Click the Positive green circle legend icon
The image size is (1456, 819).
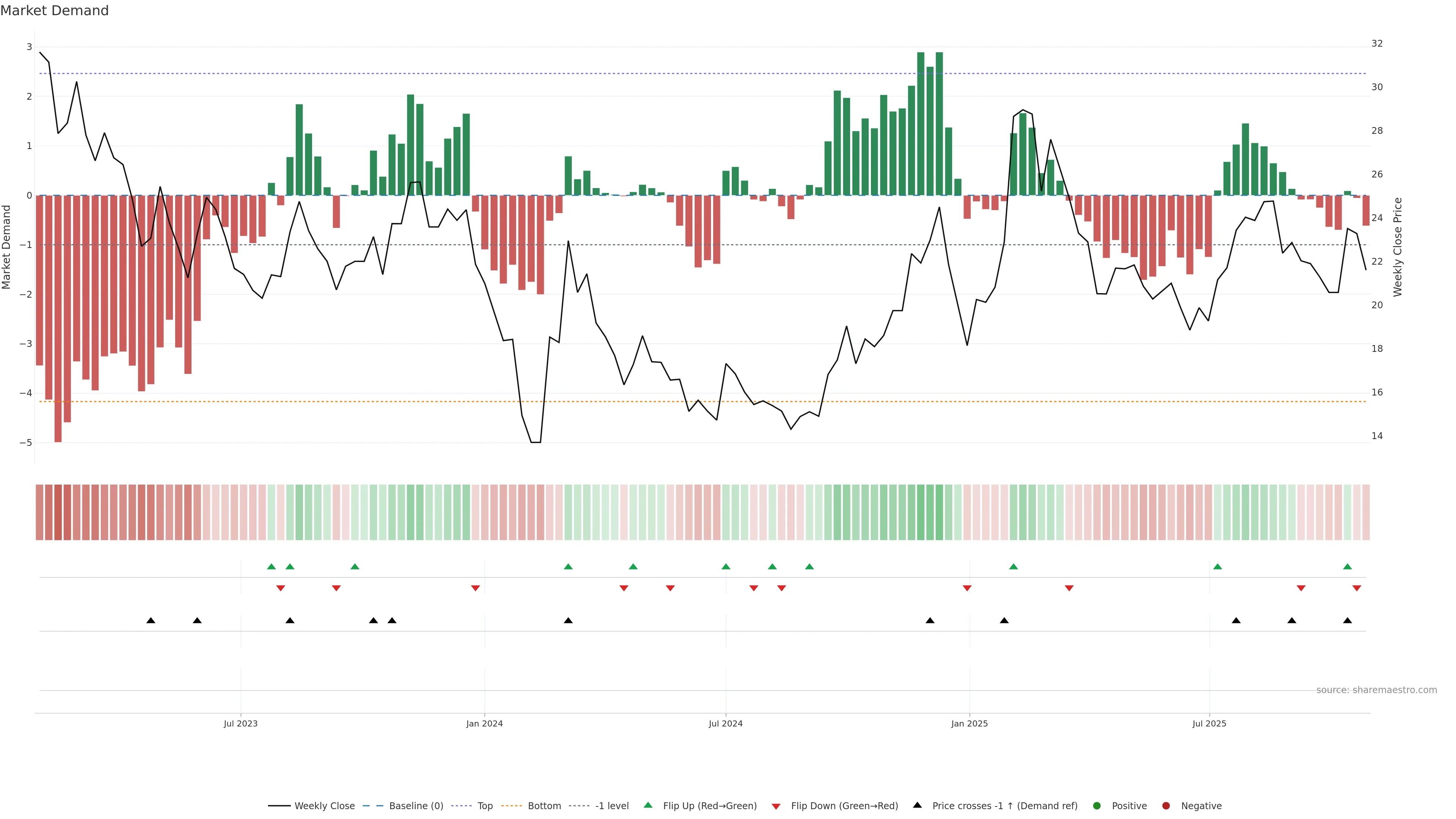click(x=1097, y=805)
